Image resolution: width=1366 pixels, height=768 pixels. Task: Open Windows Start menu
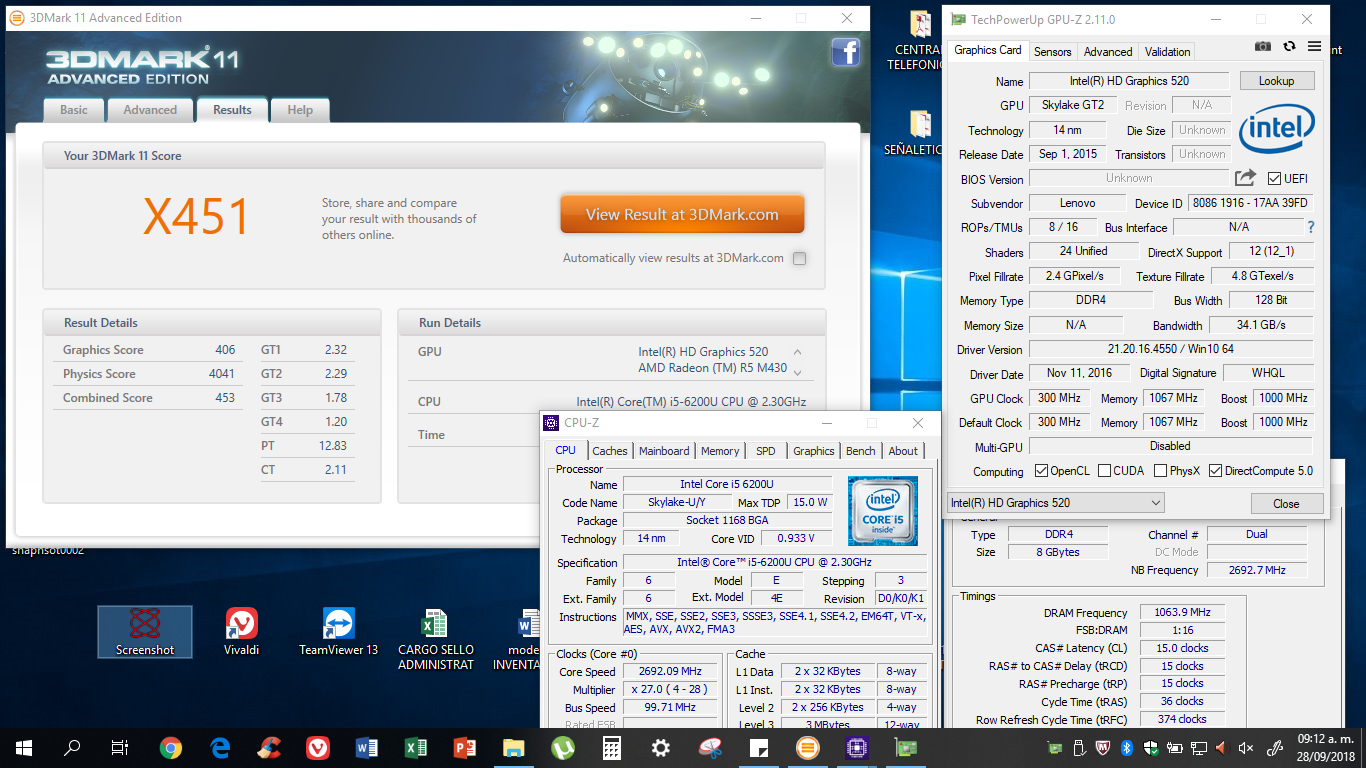[24, 747]
